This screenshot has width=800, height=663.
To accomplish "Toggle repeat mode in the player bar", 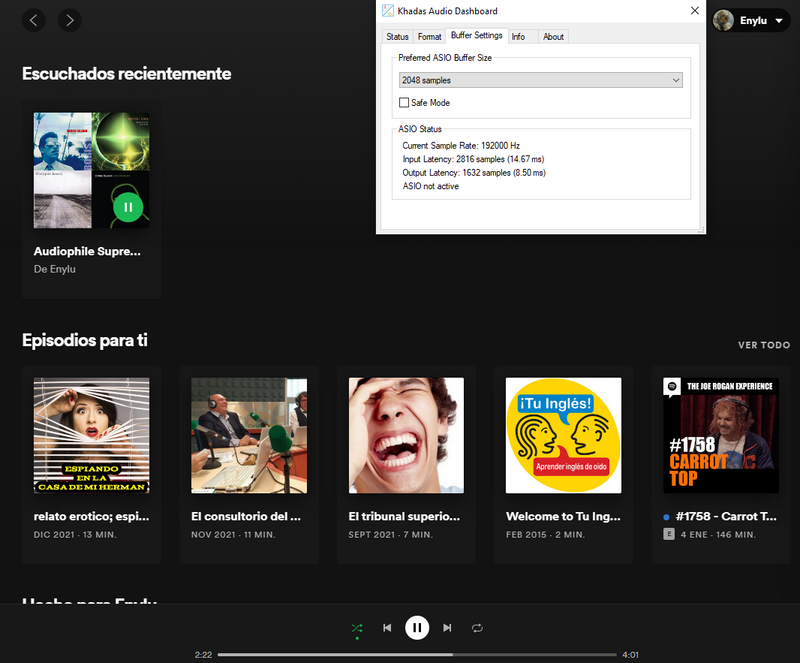I will click(x=477, y=628).
